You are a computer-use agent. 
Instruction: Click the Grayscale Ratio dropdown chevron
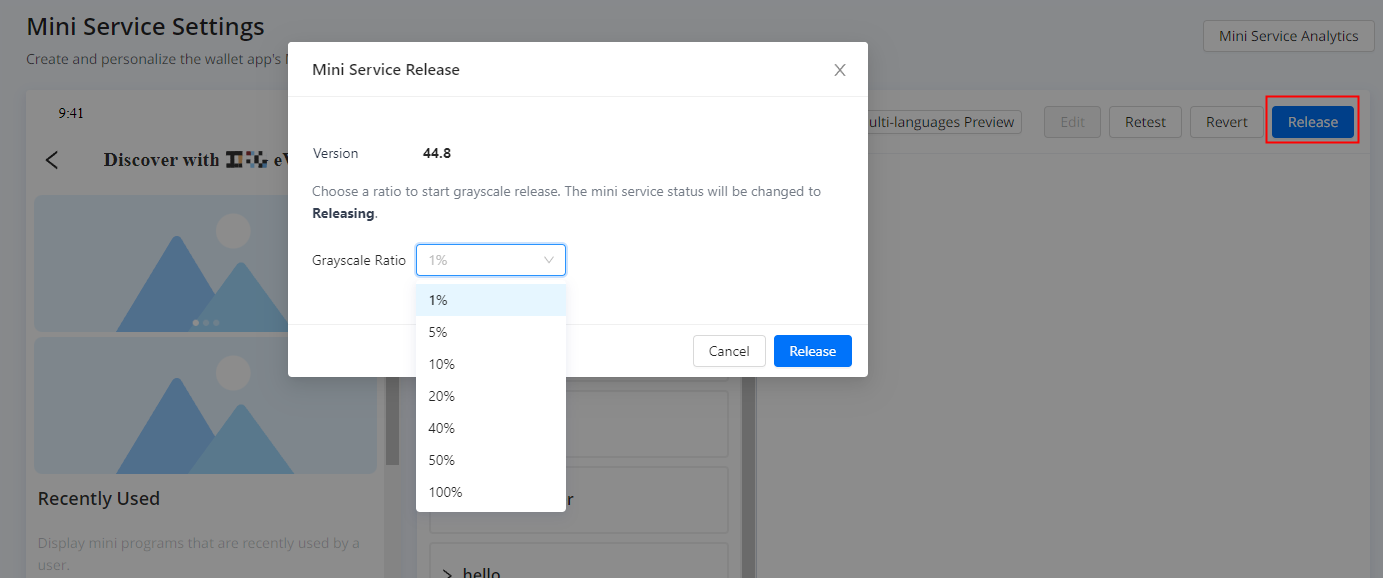[x=548, y=260]
